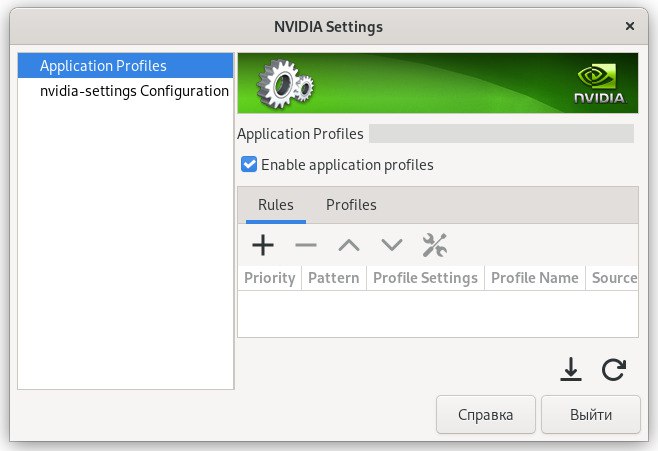The image size is (658, 451).
Task: Close the NVIDIA Settings window
Action: [x=629, y=25]
